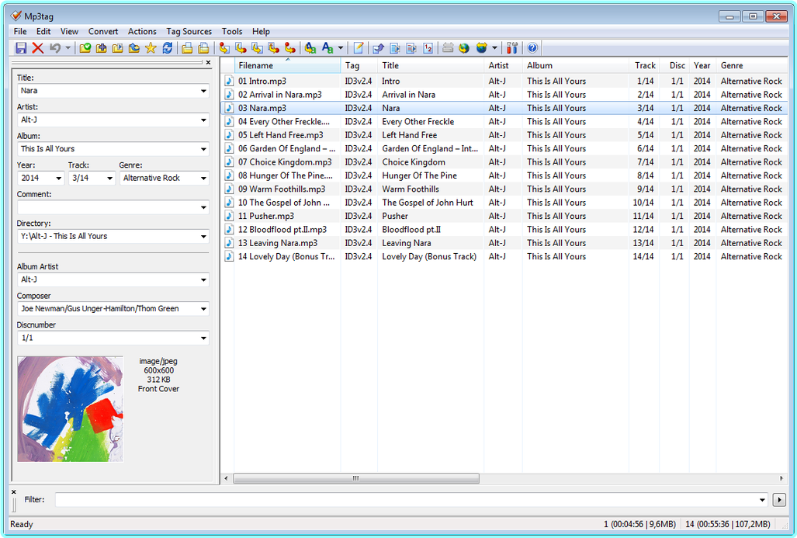The image size is (797, 538).
Task: Click the Actions (Quick) blue A icon
Action: pos(327,48)
